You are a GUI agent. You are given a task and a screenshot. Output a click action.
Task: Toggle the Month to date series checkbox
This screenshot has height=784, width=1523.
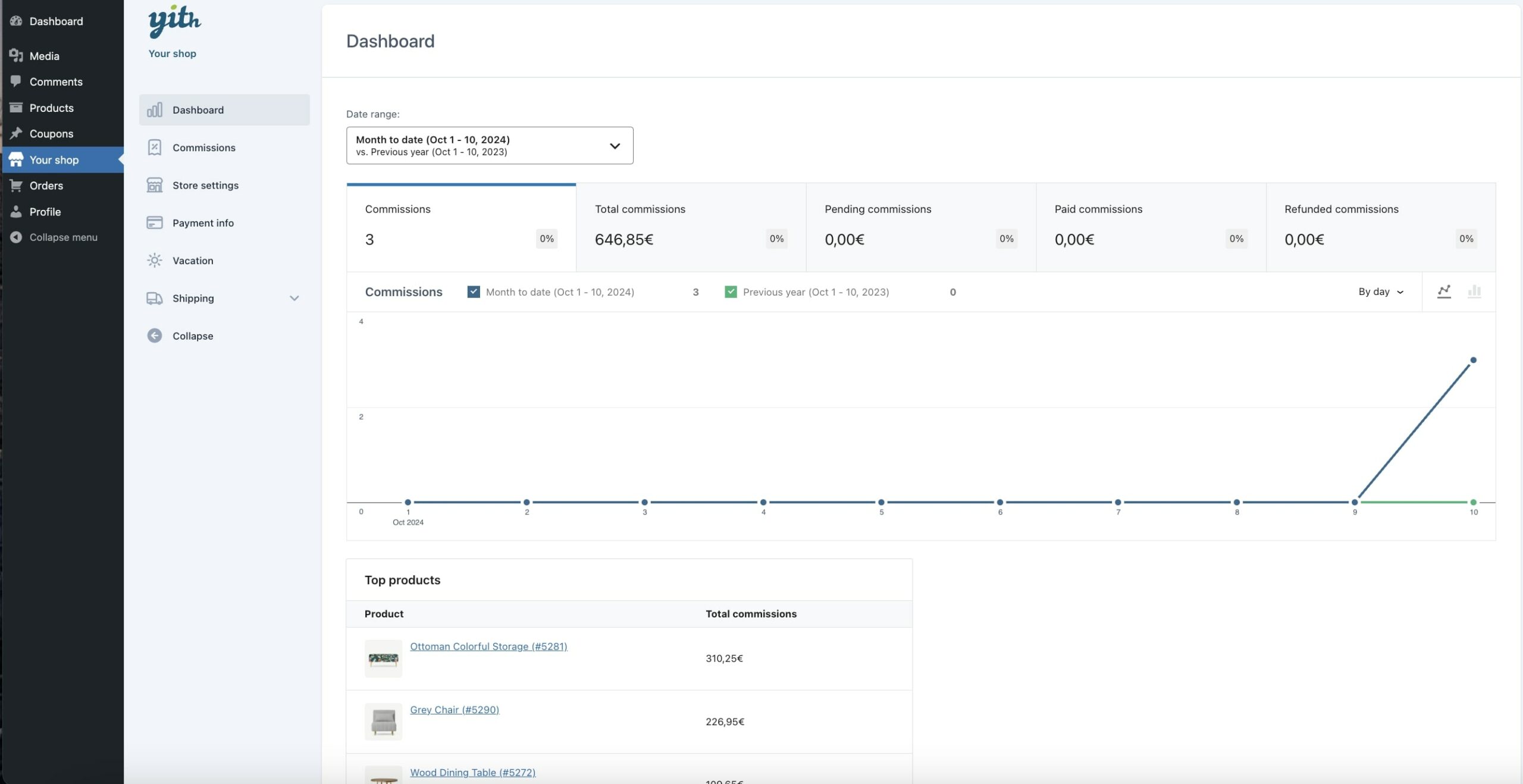click(x=474, y=291)
